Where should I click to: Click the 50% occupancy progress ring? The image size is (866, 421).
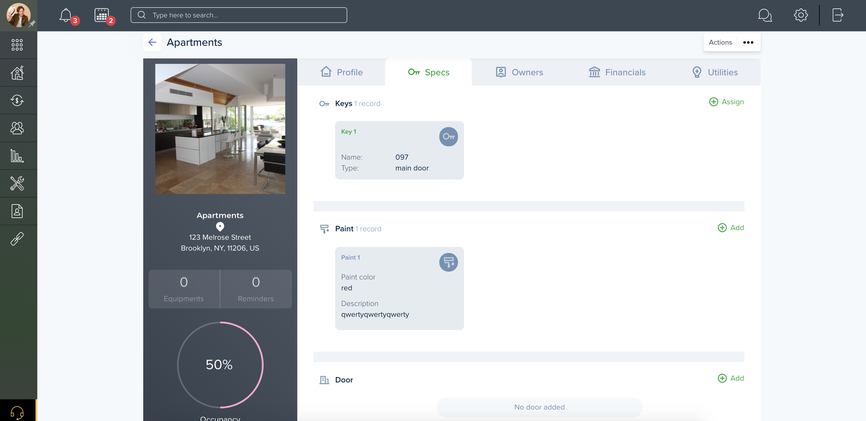pyautogui.click(x=220, y=365)
